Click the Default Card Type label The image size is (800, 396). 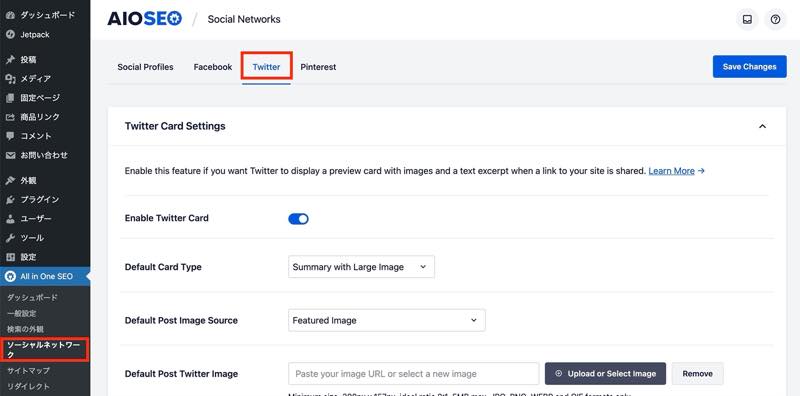(x=163, y=267)
